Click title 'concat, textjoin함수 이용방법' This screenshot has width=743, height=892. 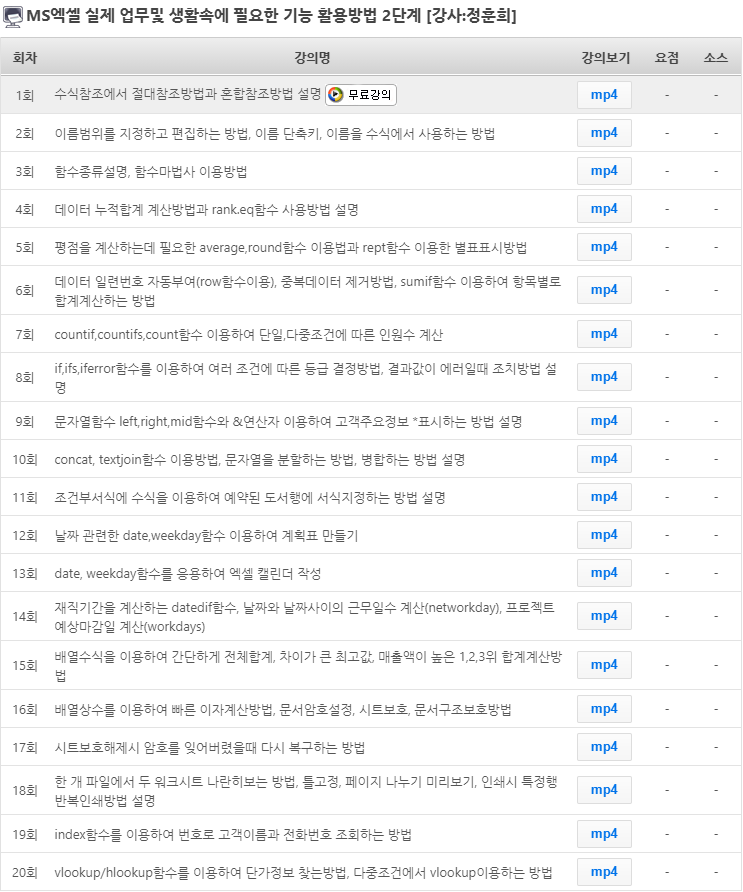pyautogui.click(x=259, y=460)
